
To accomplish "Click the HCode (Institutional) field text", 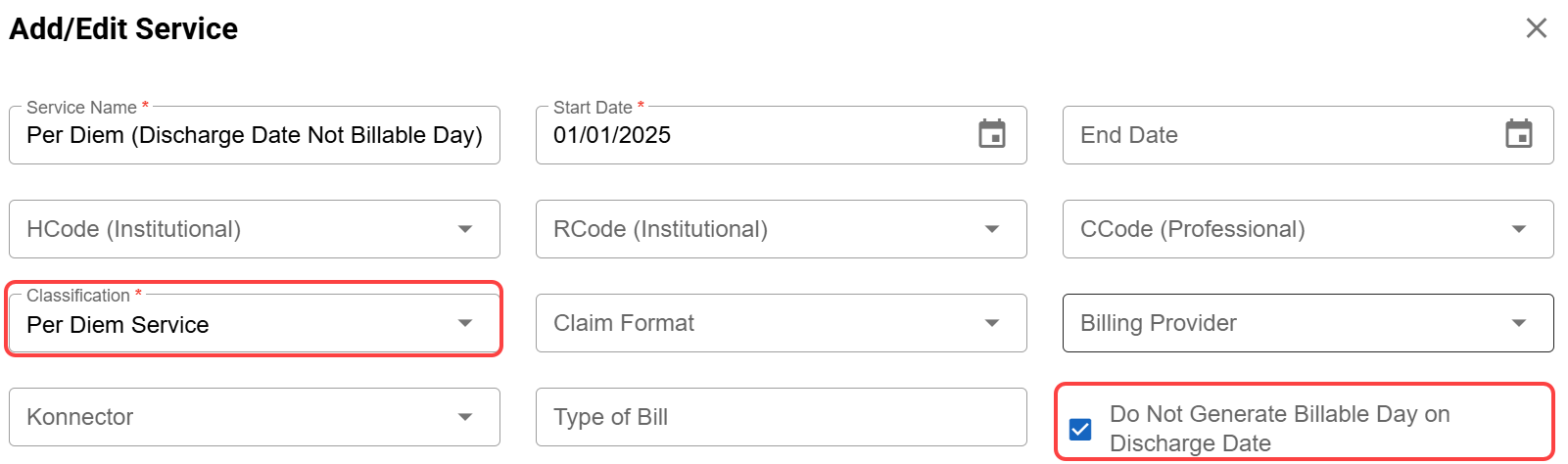I will pyautogui.click(x=134, y=229).
